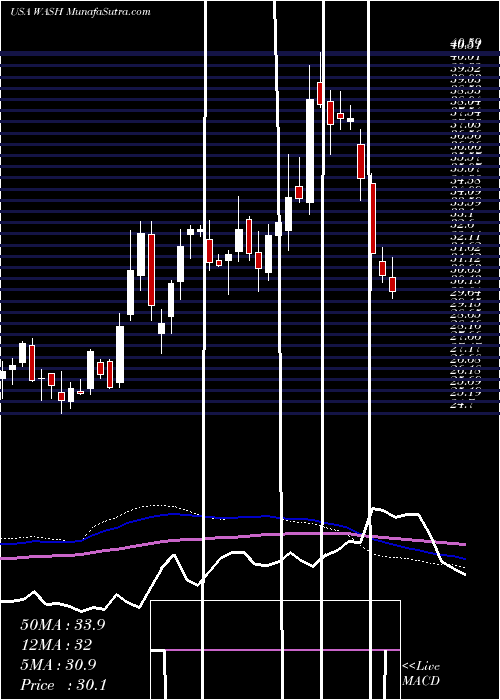Select the 5MA : 30.9 readout
The height and width of the screenshot is (700, 500).
click(58, 665)
